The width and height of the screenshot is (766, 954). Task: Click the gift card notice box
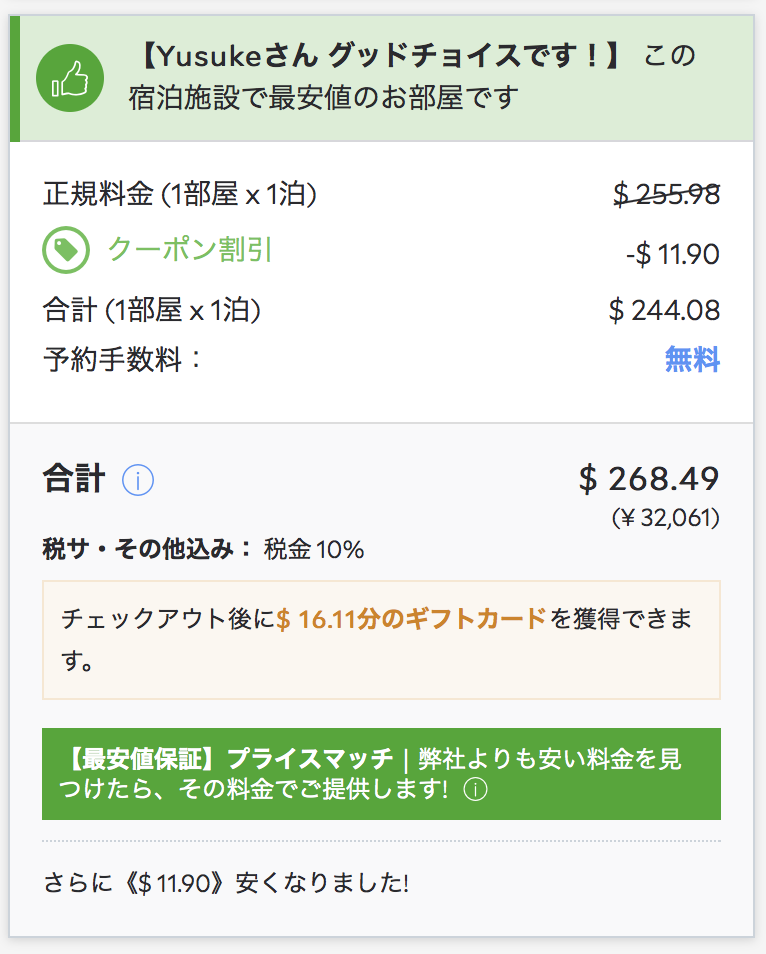381,640
